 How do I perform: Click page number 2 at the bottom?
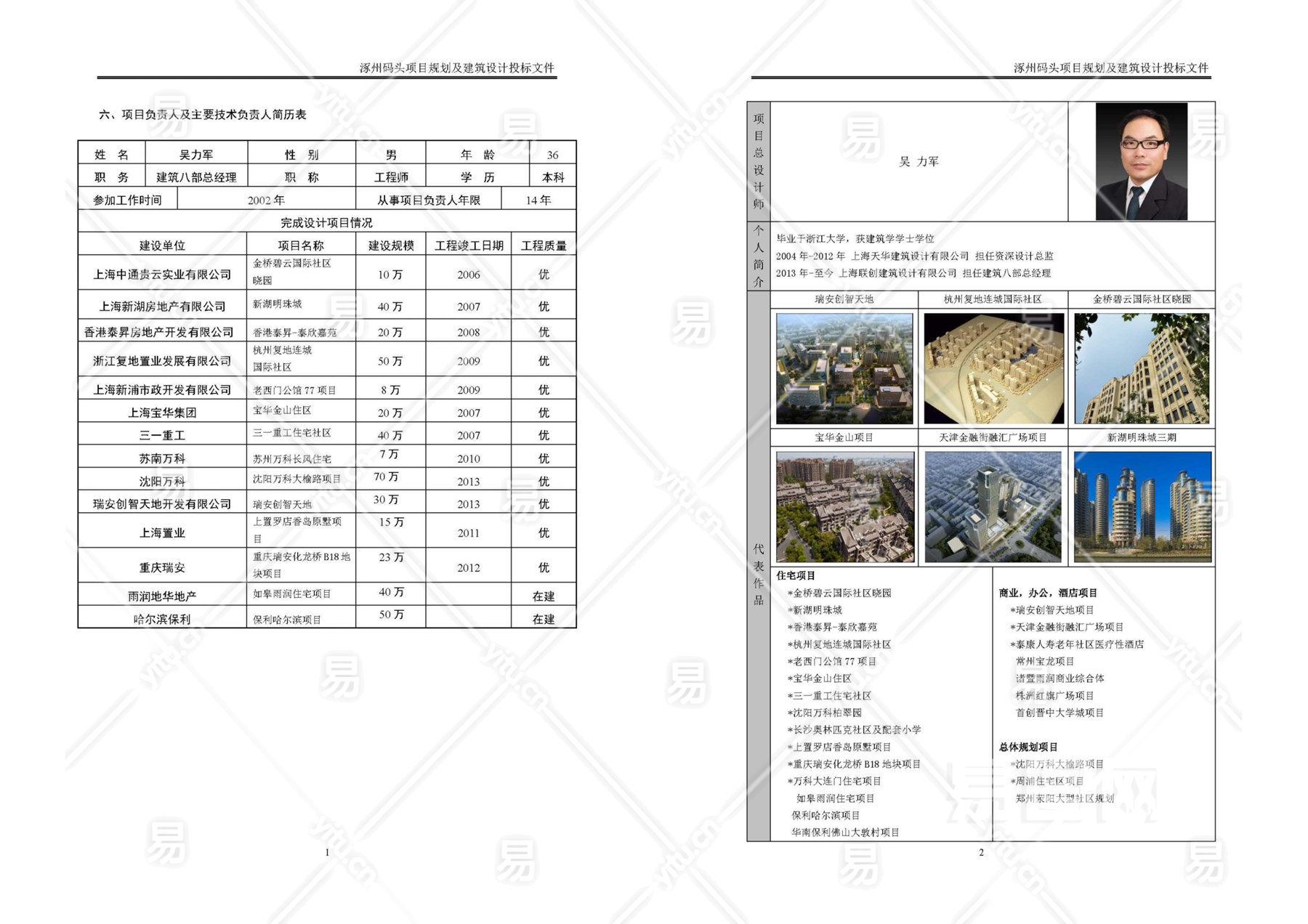tap(981, 852)
